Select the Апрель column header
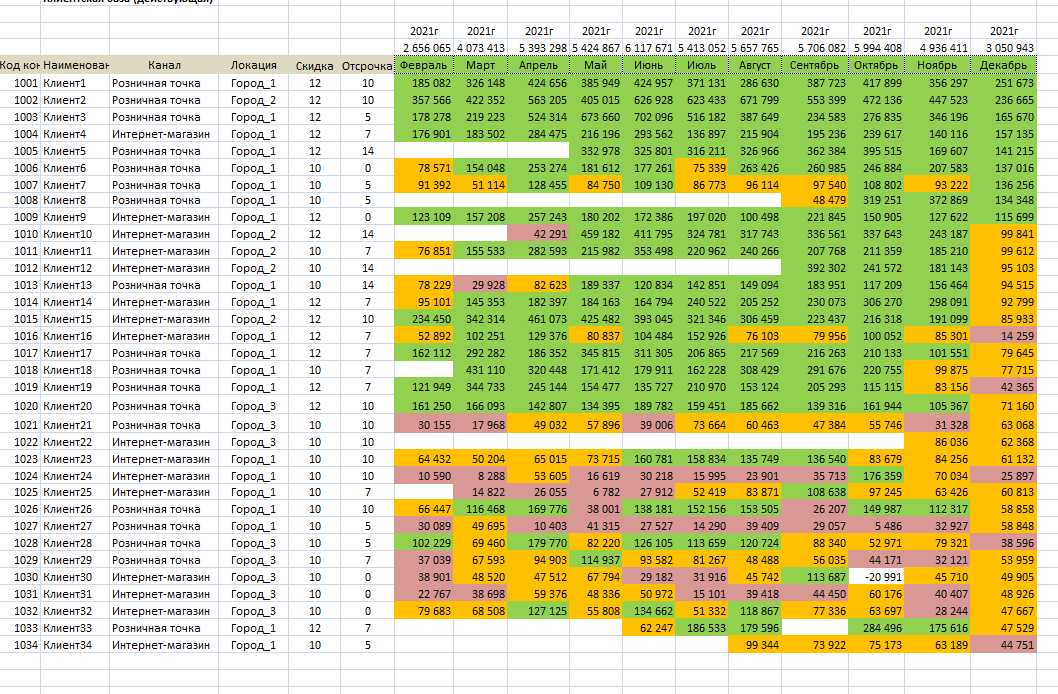Viewport: 1058px width, 694px height. pyautogui.click(x=538, y=65)
